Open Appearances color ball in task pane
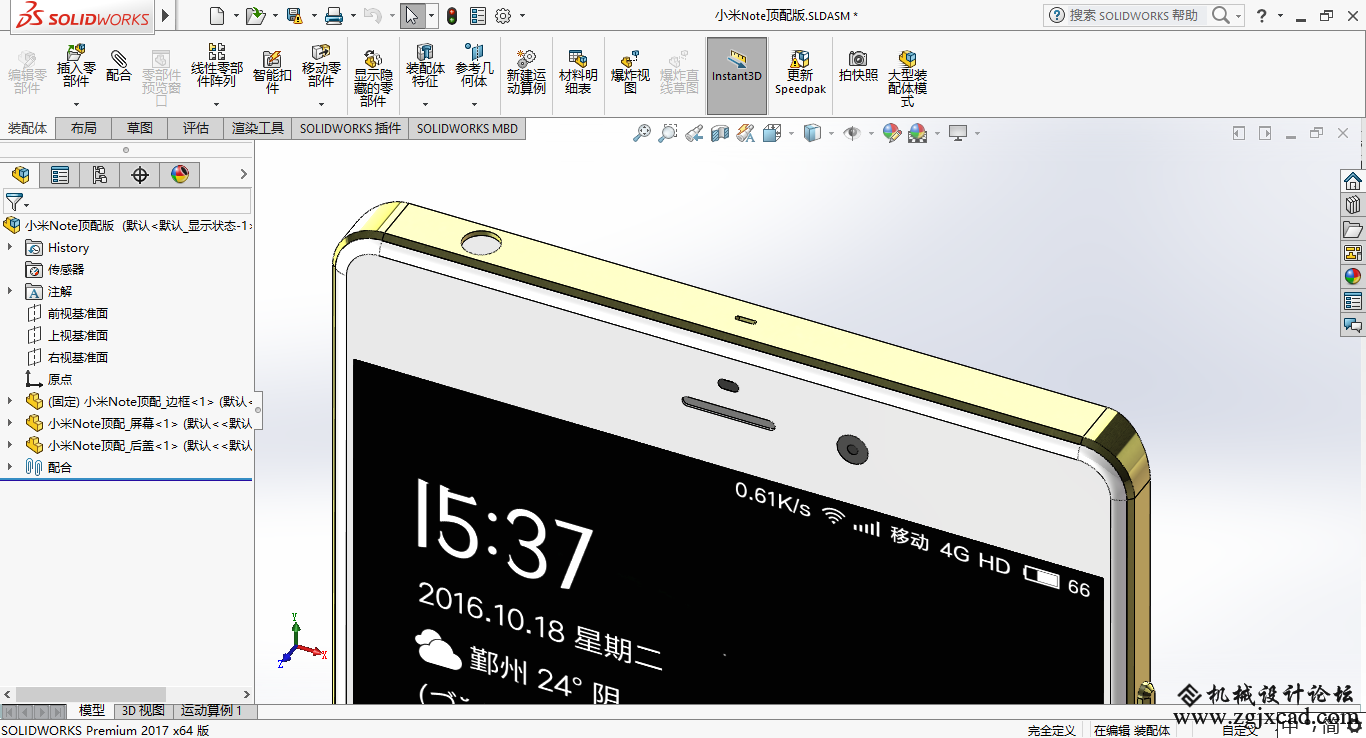The height and width of the screenshot is (738, 1366). 1353,276
